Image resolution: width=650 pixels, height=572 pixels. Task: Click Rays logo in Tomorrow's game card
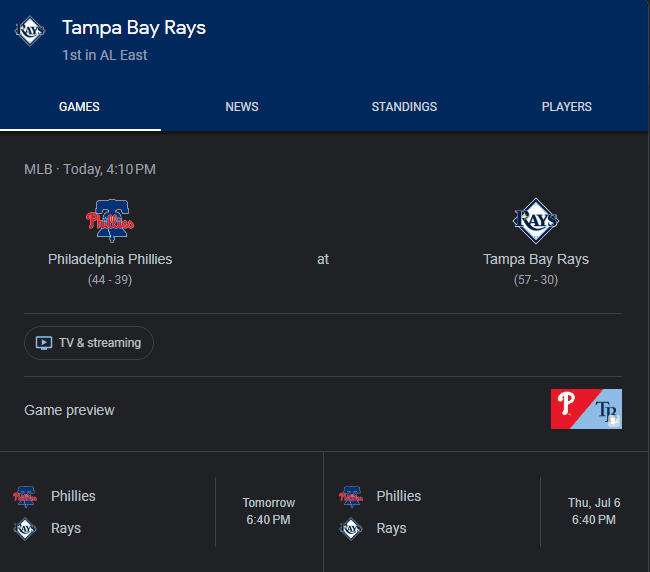click(25, 529)
